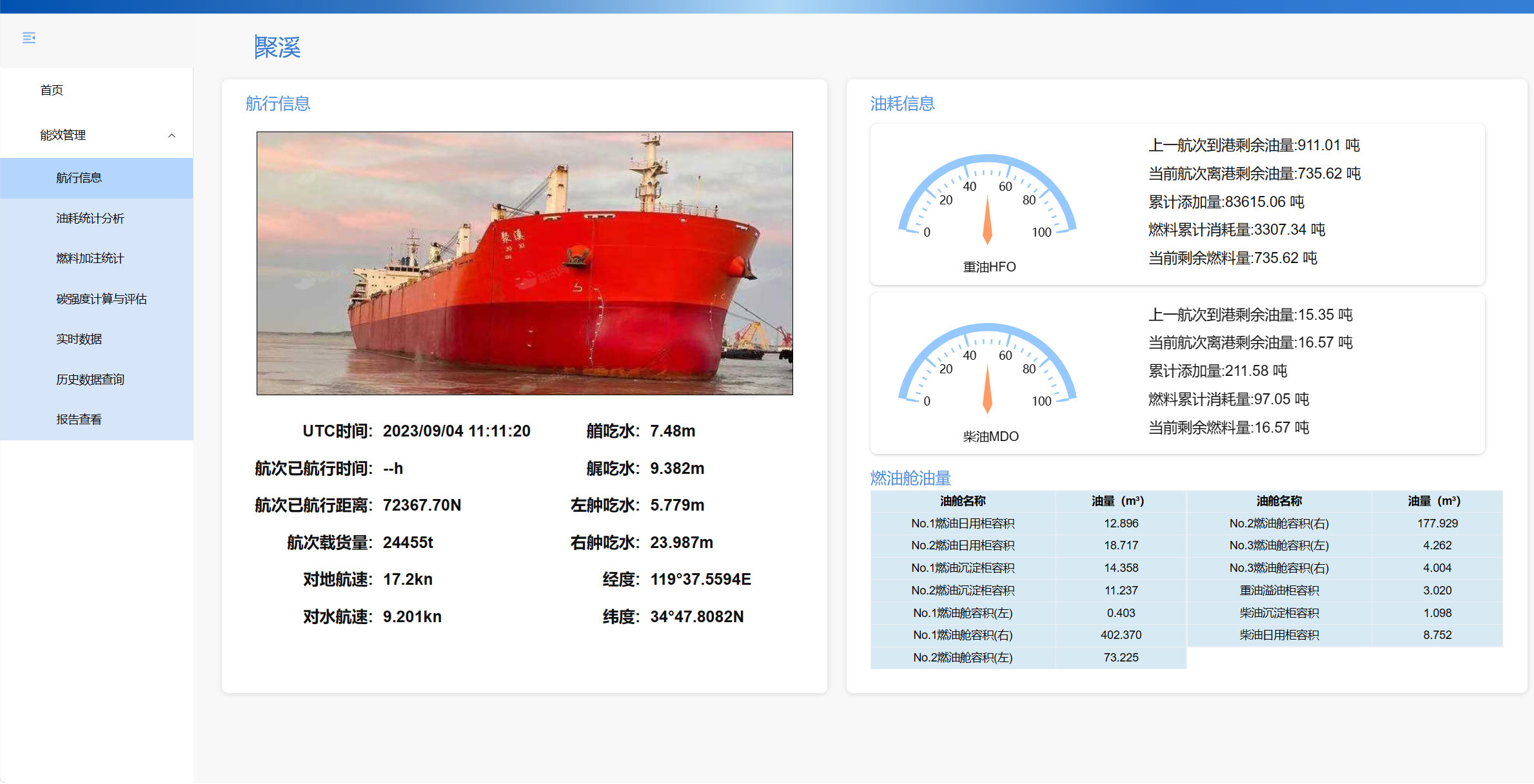
Task: Collapse the 能效管理 menu chevron
Action: click(172, 135)
